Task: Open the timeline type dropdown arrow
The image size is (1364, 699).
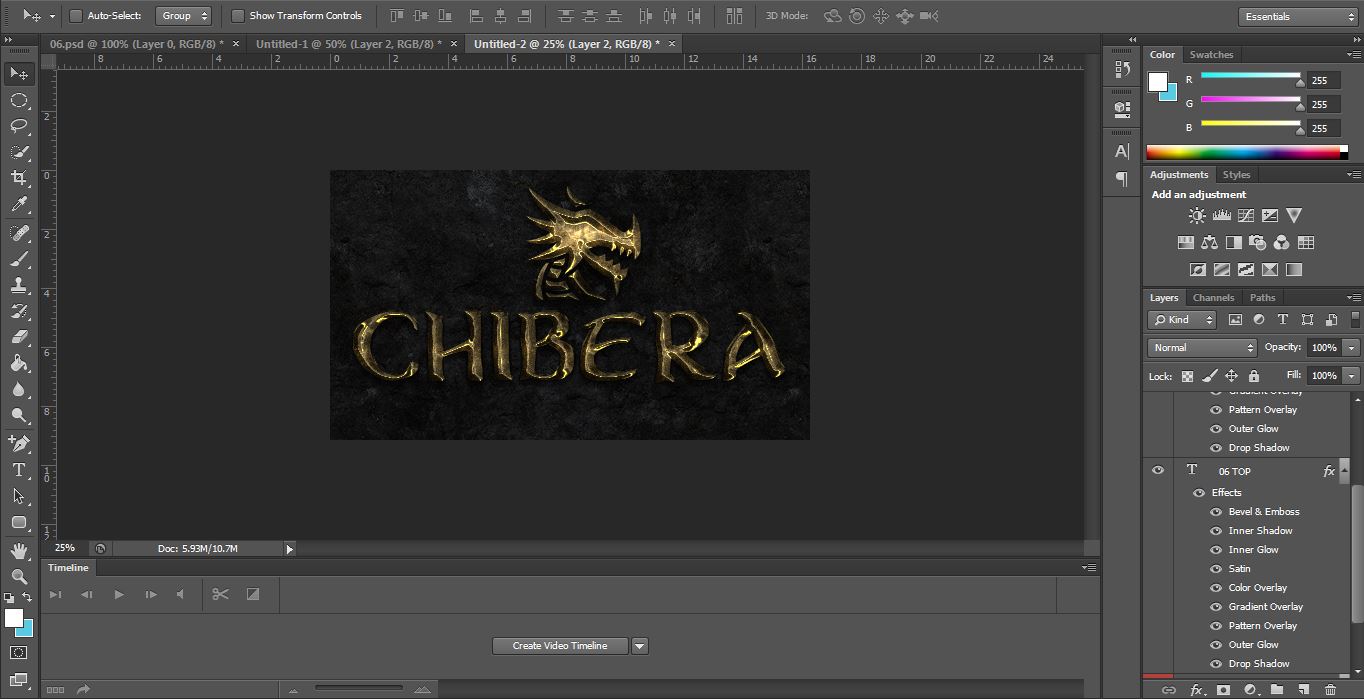Action: pos(640,646)
